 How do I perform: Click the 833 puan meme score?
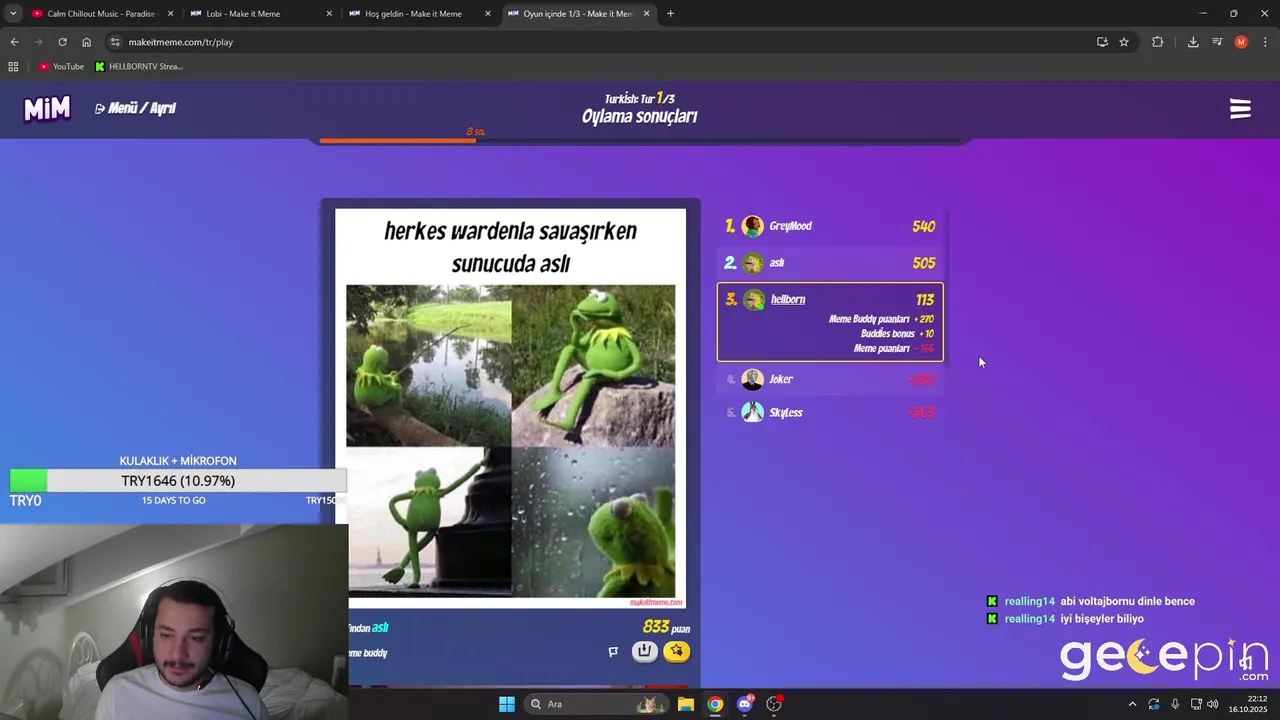coord(666,627)
